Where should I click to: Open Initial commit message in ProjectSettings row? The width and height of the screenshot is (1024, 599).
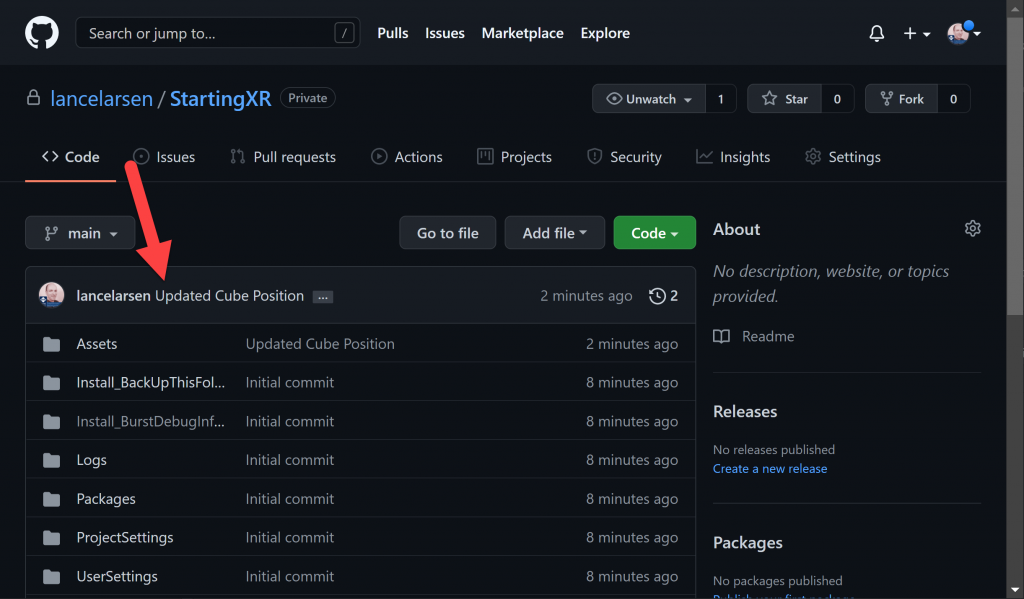coord(290,538)
